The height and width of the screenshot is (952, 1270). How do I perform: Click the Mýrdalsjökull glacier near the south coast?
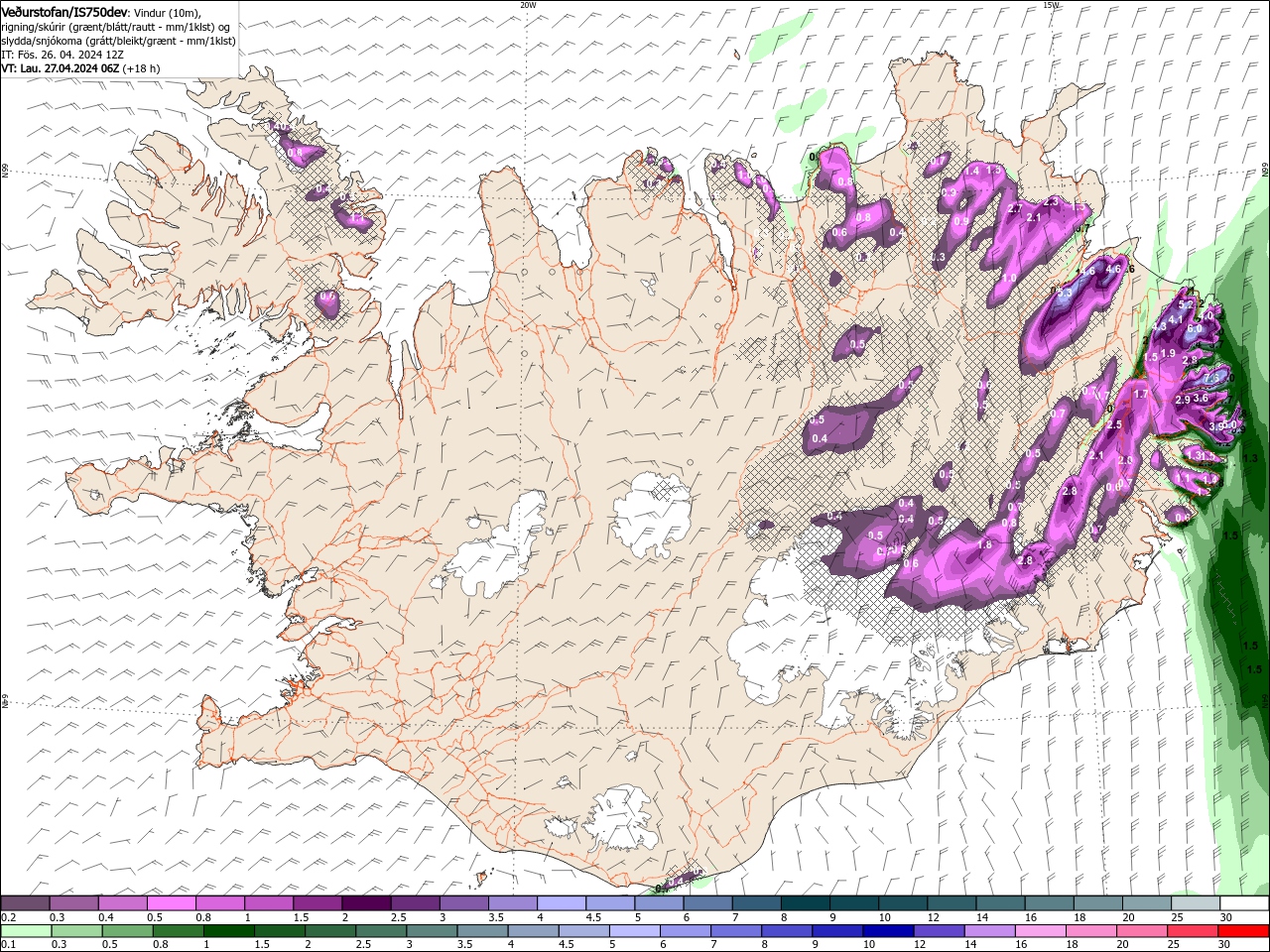[621, 819]
